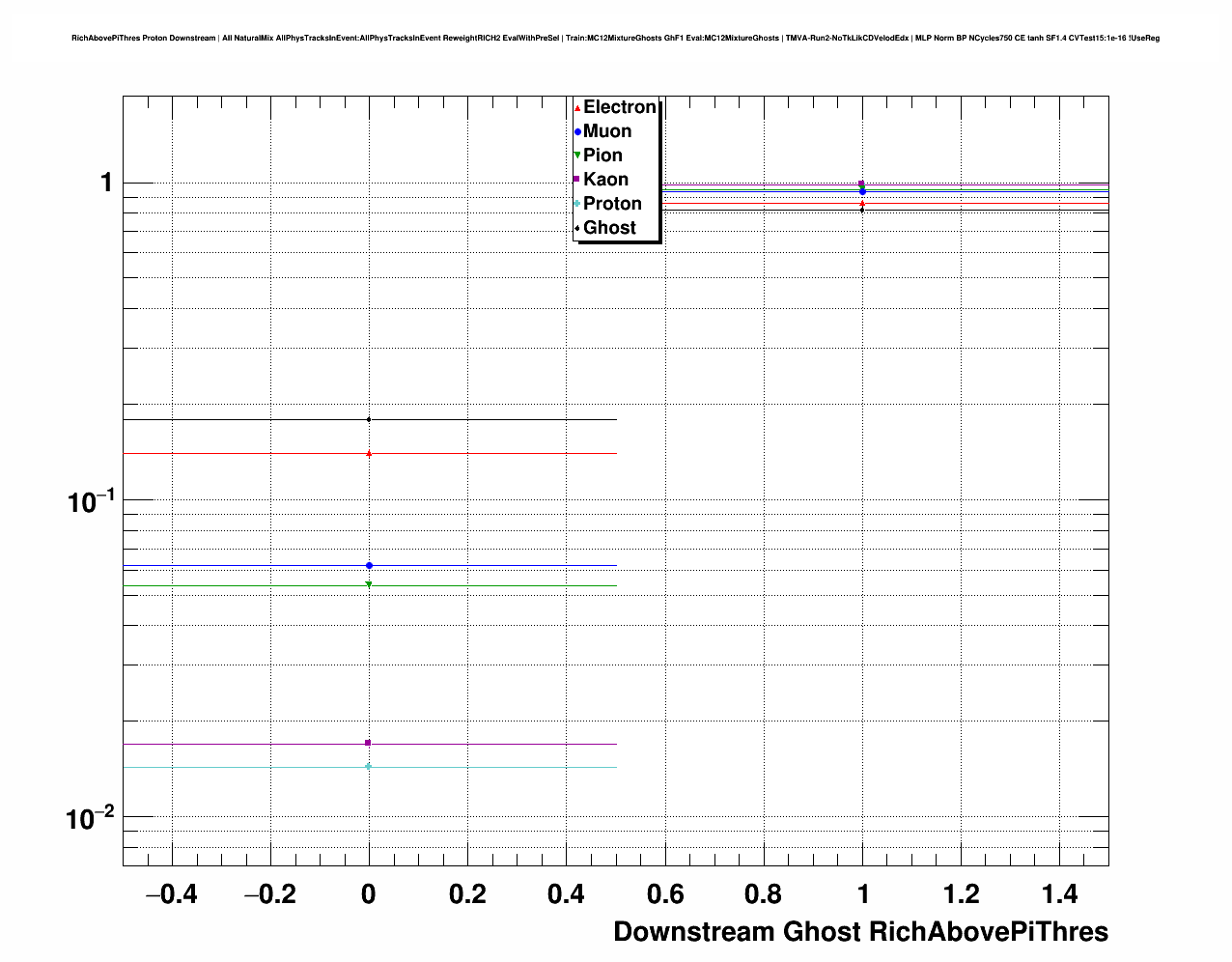
Task: Click the cyan Proton legend marker
Action: 577,204
